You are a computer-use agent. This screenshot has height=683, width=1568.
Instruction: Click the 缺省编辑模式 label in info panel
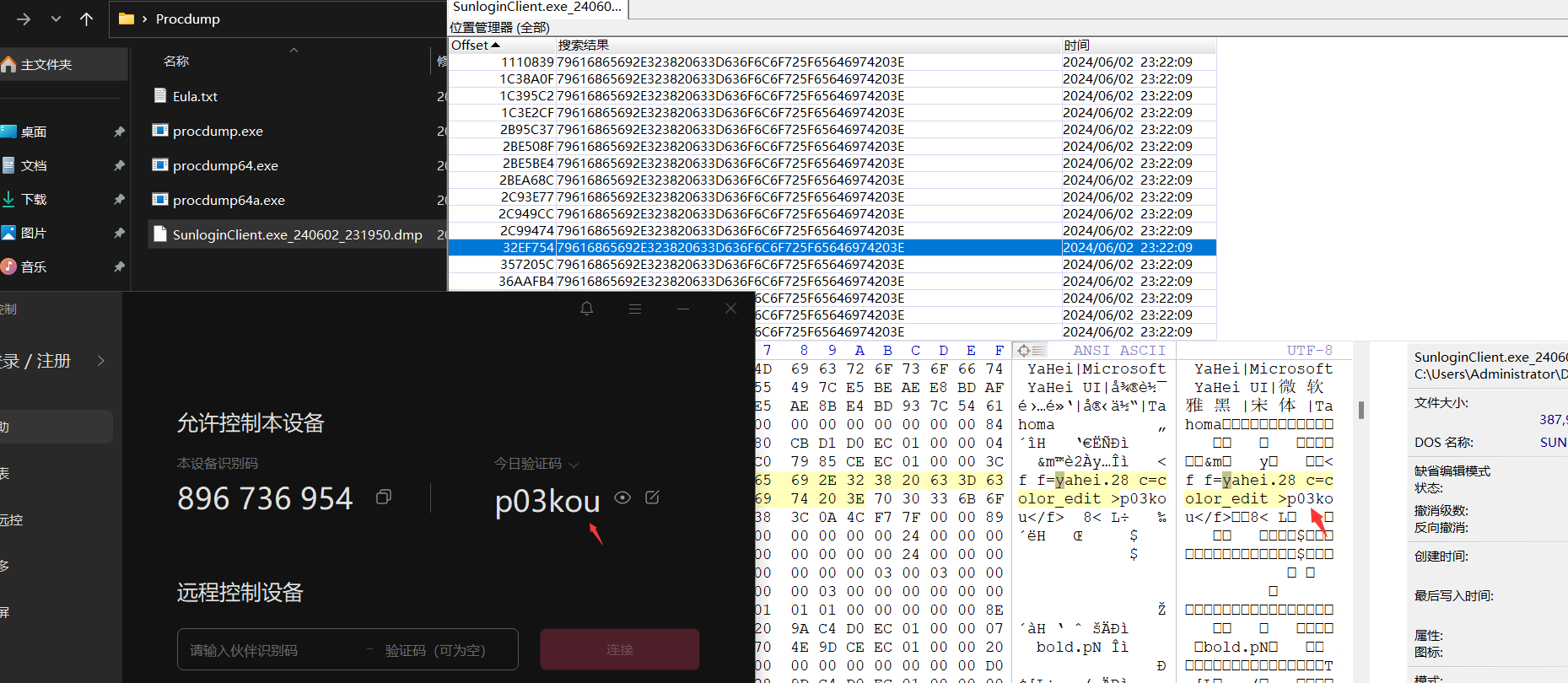pos(1452,471)
